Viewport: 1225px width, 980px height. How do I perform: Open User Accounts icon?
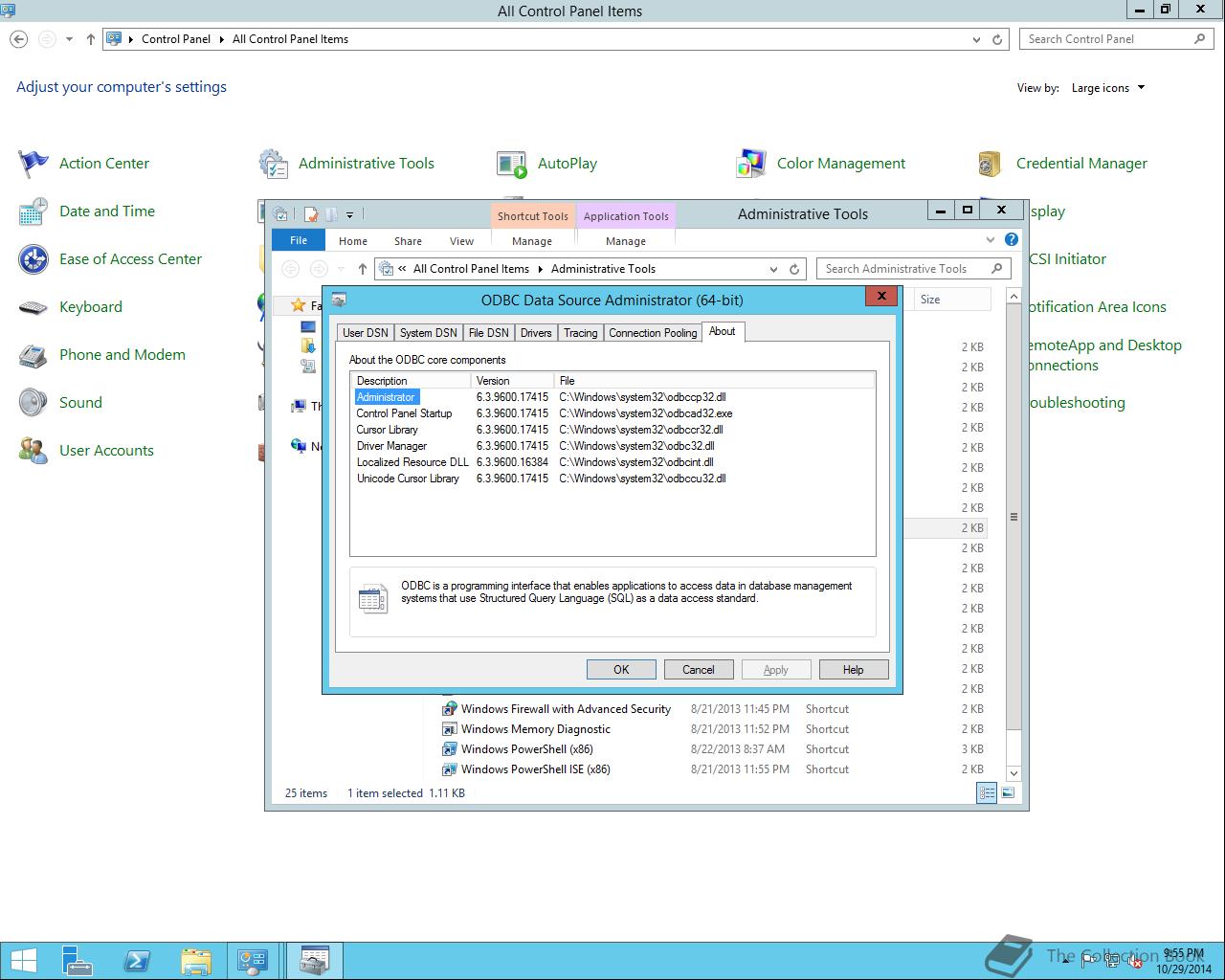[x=33, y=451]
